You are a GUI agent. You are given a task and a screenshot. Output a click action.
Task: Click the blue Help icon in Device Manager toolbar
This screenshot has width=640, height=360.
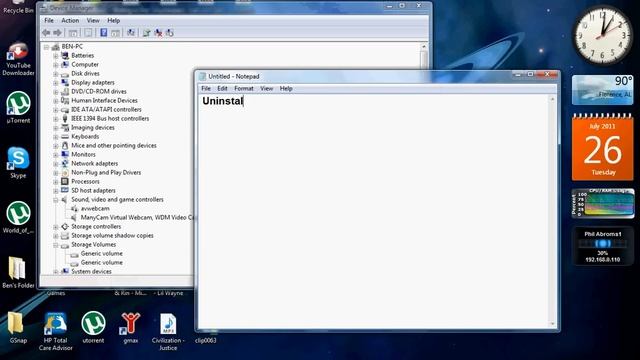tap(104, 33)
